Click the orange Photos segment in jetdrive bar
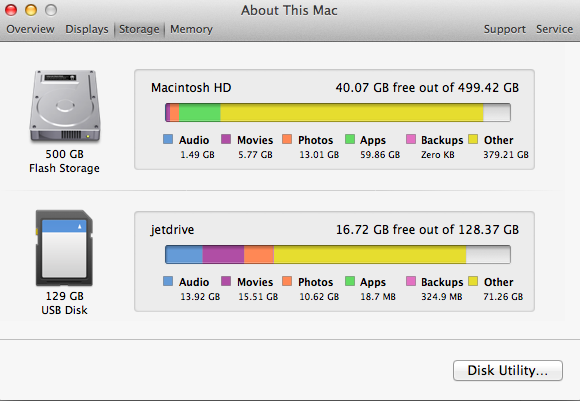Screen dimensions: 580x401 [x=259, y=255]
